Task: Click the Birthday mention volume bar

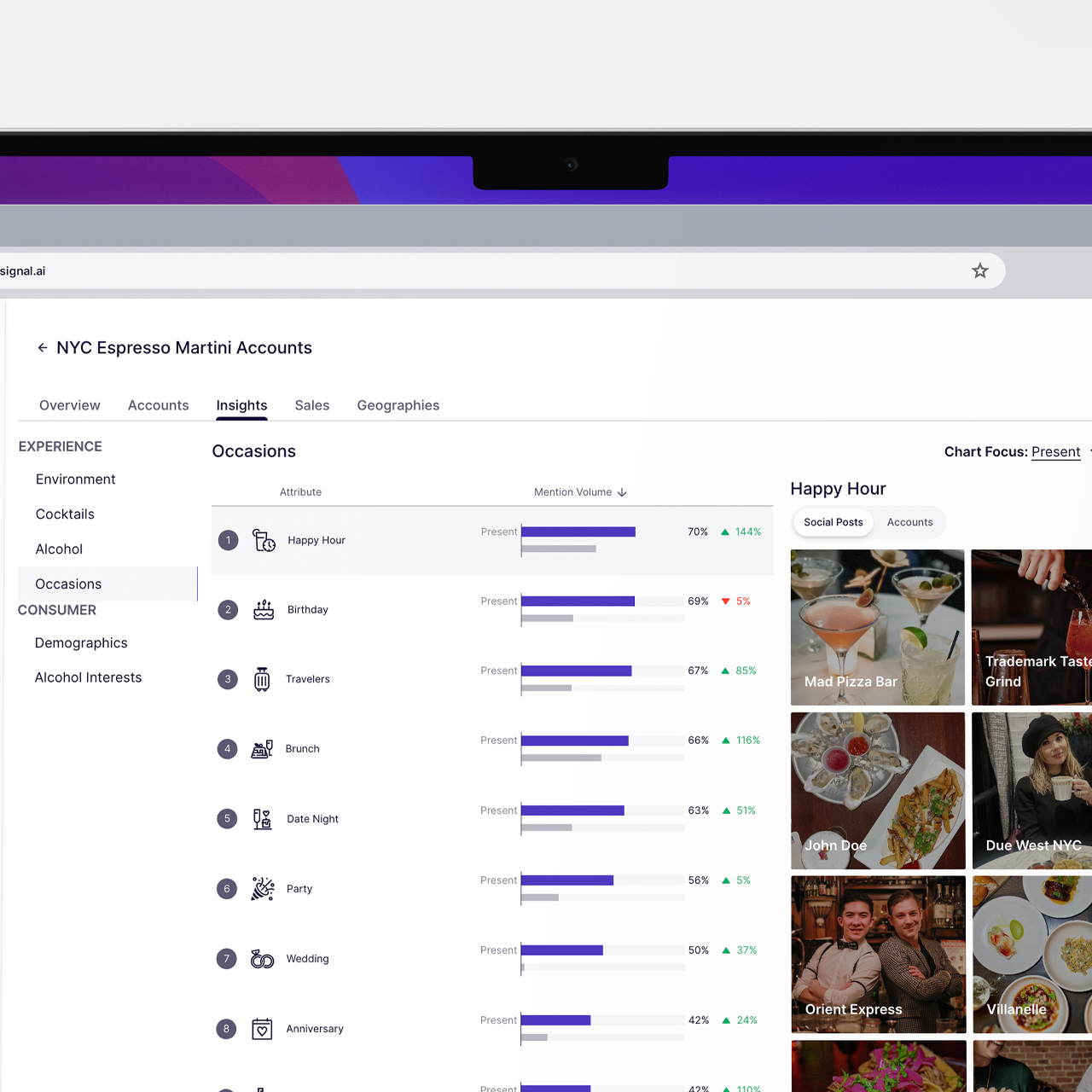Action: pyautogui.click(x=578, y=601)
